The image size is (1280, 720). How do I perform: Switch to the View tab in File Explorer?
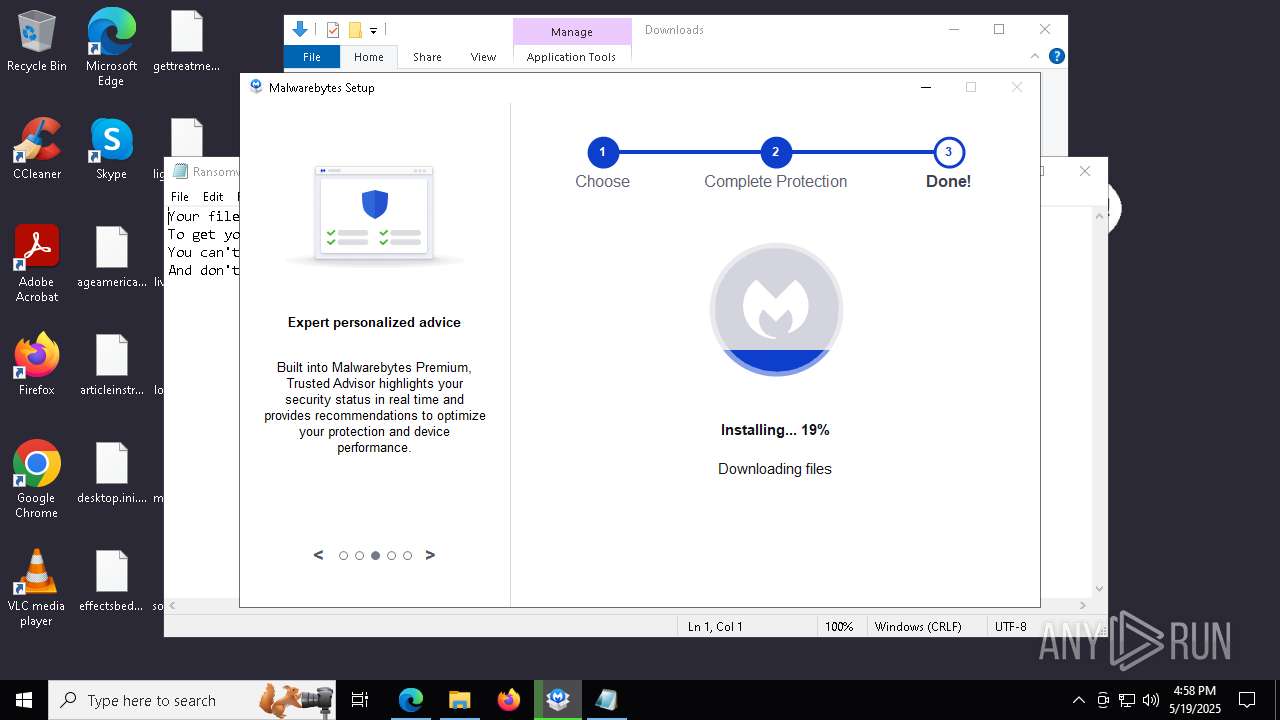pyautogui.click(x=483, y=57)
